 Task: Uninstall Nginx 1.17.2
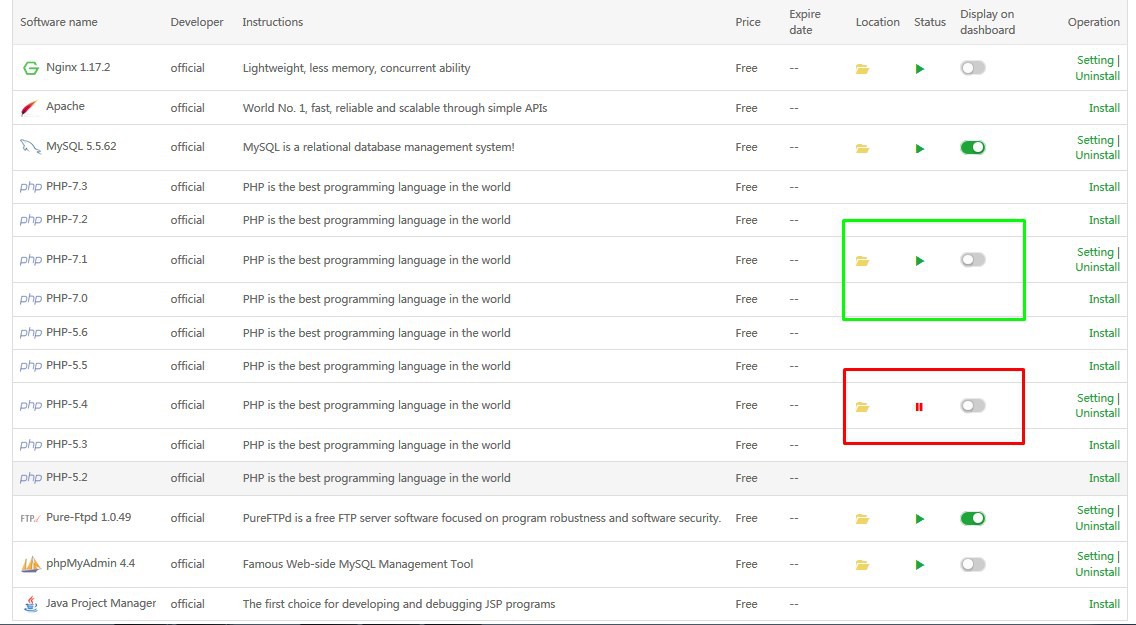(1098, 76)
